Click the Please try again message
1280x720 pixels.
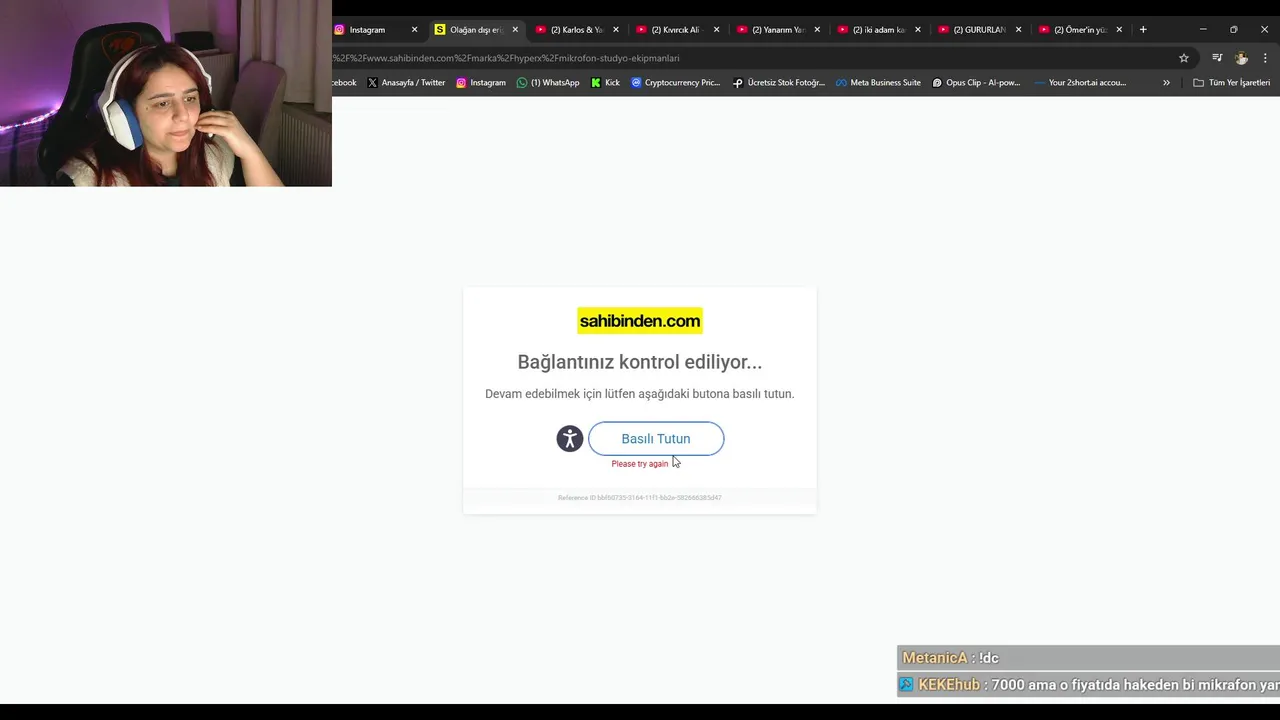pyautogui.click(x=640, y=464)
